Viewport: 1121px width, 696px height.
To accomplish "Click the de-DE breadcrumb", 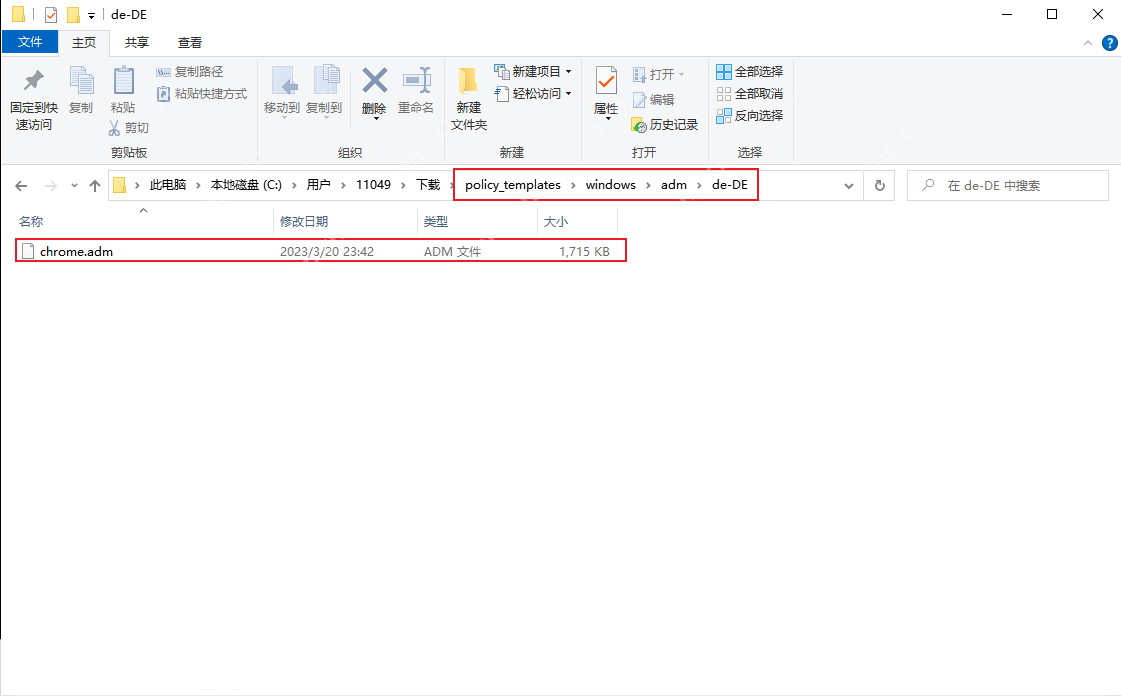I will pos(730,185).
